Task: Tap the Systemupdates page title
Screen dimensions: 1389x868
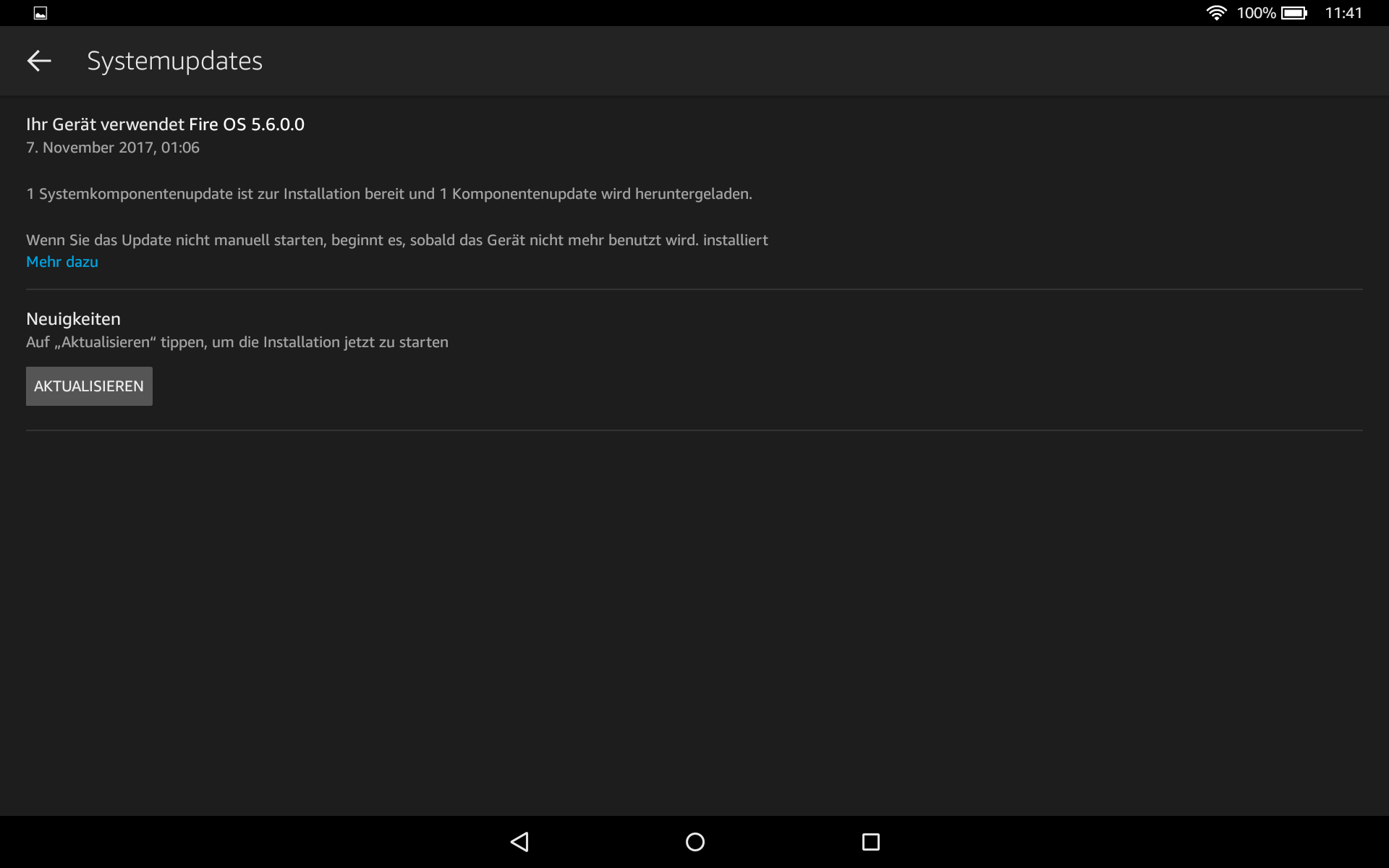Action: point(174,61)
